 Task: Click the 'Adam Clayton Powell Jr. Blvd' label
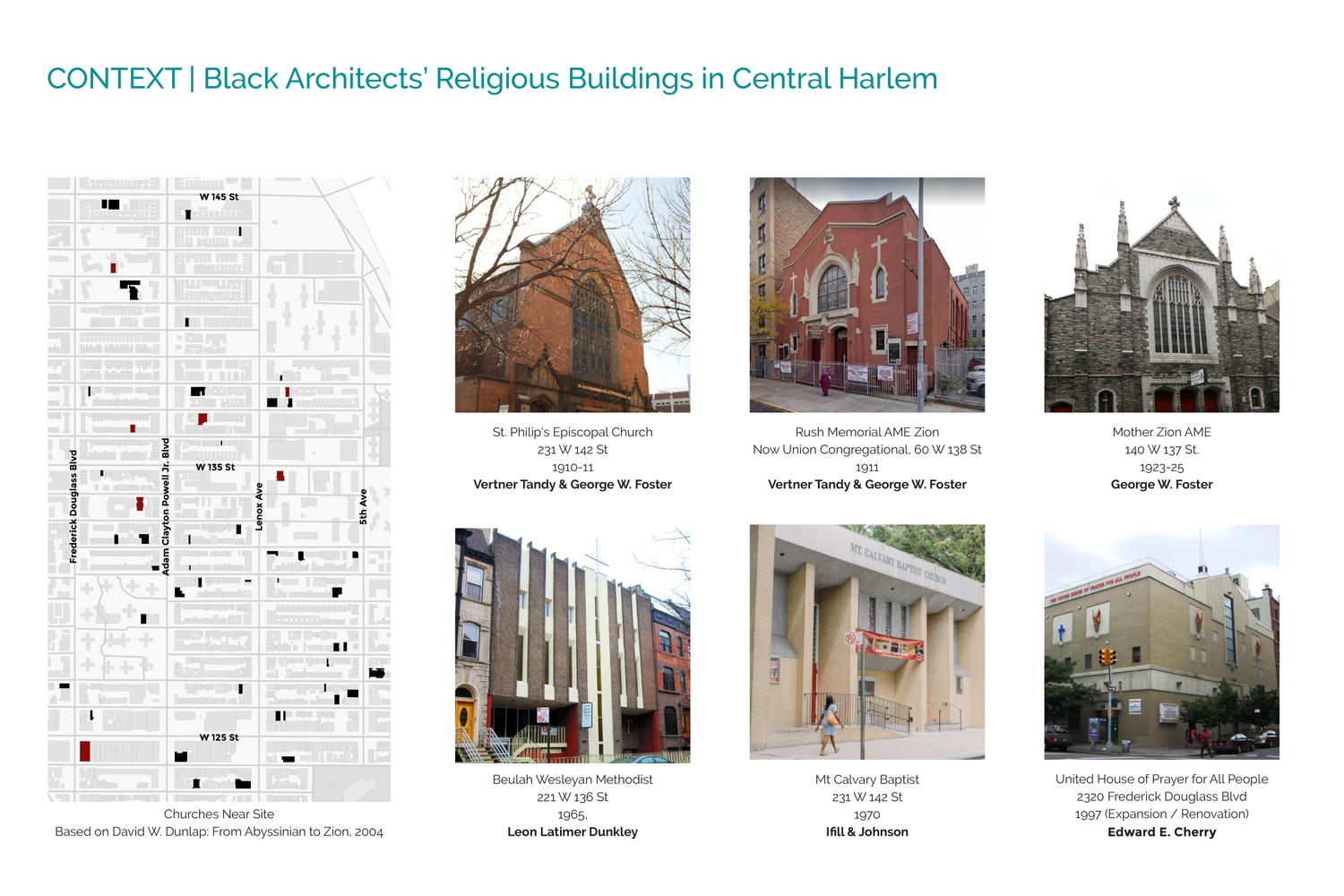click(166, 506)
